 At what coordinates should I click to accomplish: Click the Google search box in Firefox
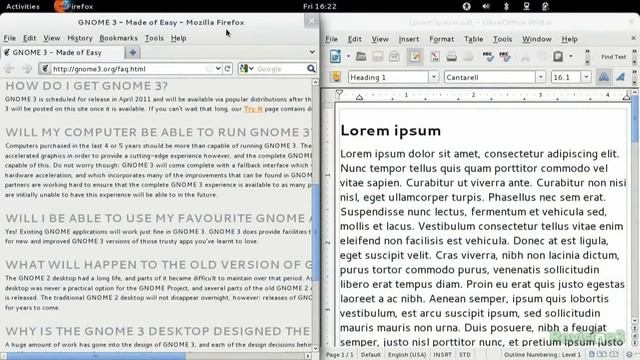280,69
